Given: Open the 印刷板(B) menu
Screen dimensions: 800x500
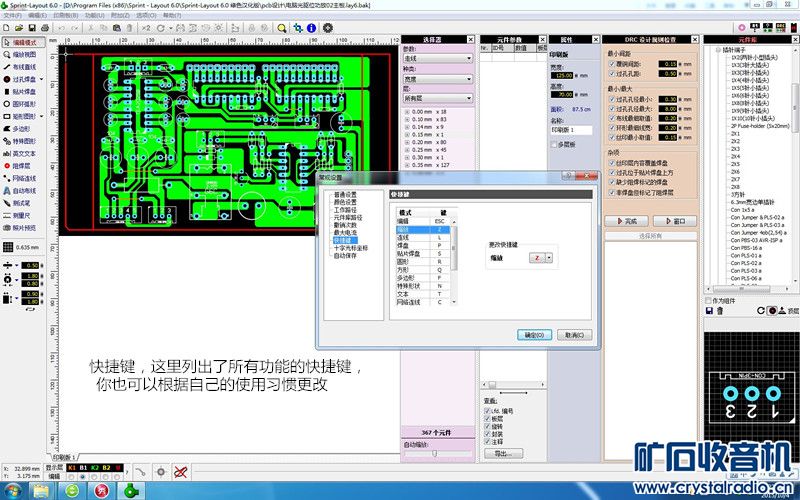Looking at the screenshot, I should [x=65, y=15].
